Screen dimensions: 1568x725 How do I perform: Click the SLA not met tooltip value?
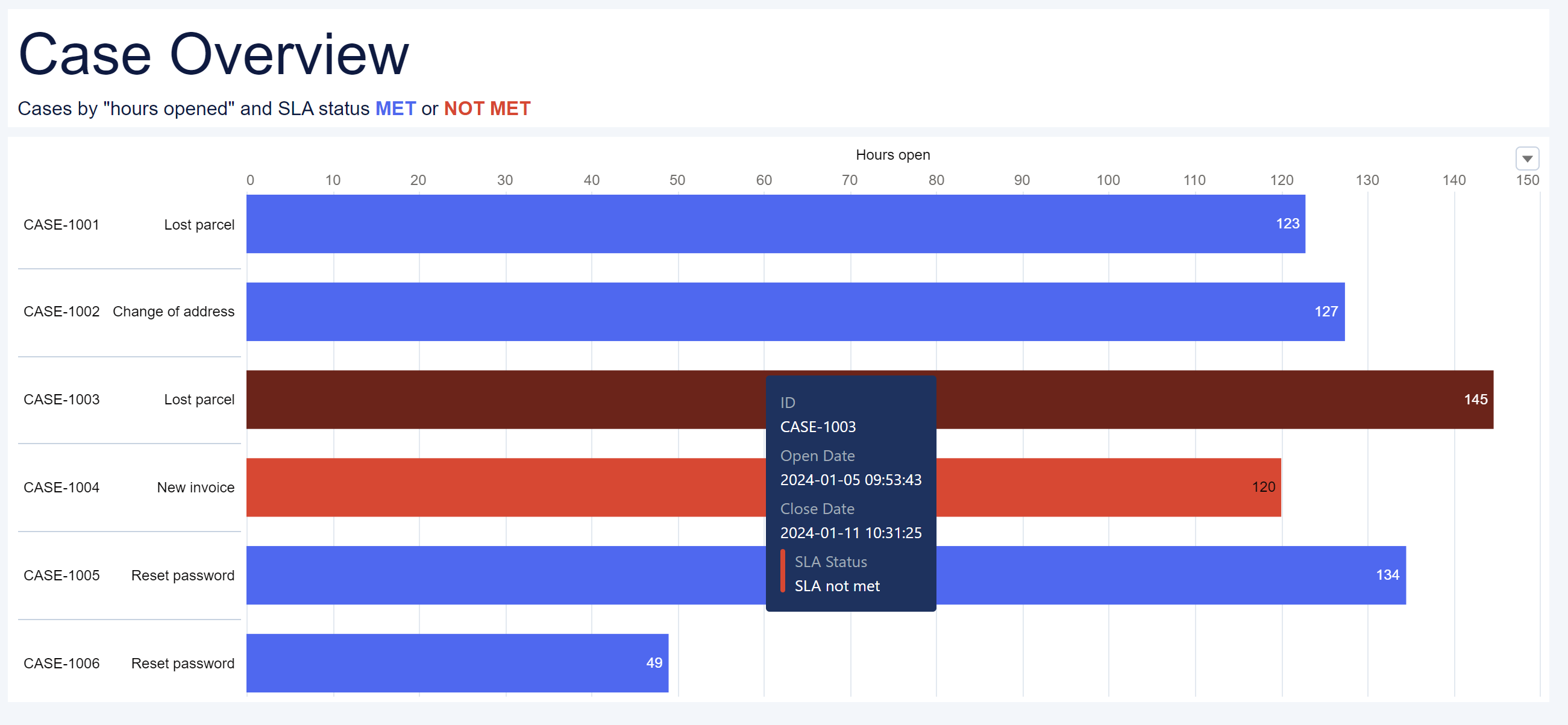pos(837,586)
